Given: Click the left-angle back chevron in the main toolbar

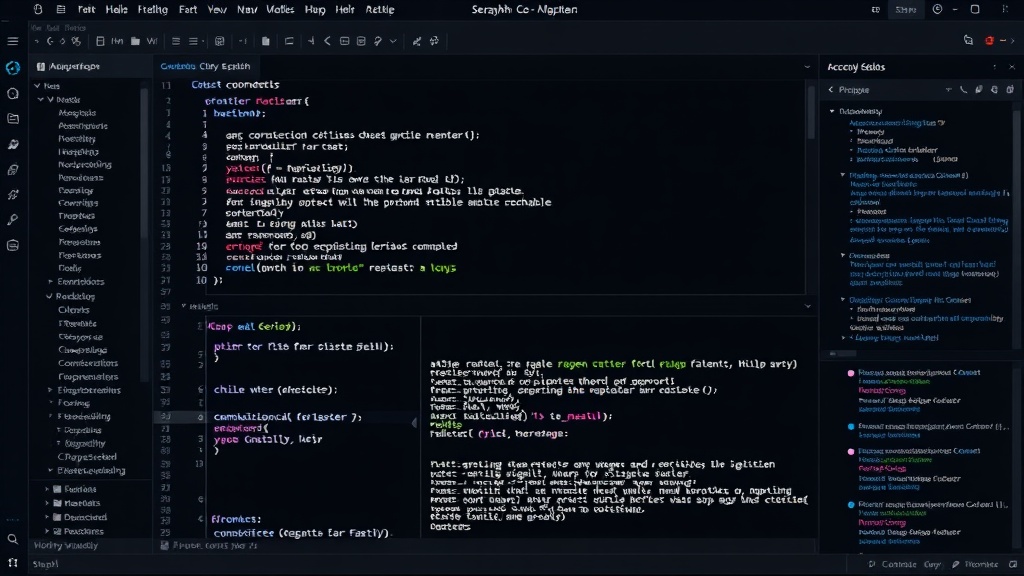Looking at the screenshot, I should click(x=327, y=41).
